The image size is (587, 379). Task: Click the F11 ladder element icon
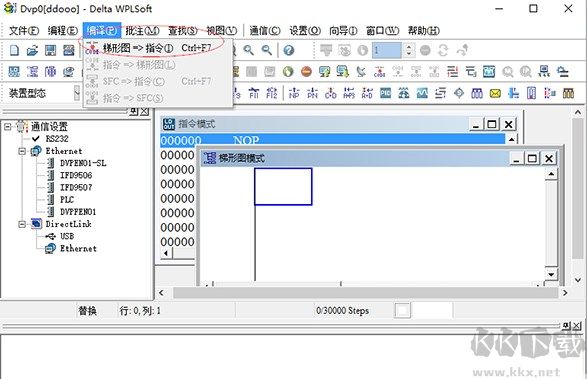tap(254, 93)
